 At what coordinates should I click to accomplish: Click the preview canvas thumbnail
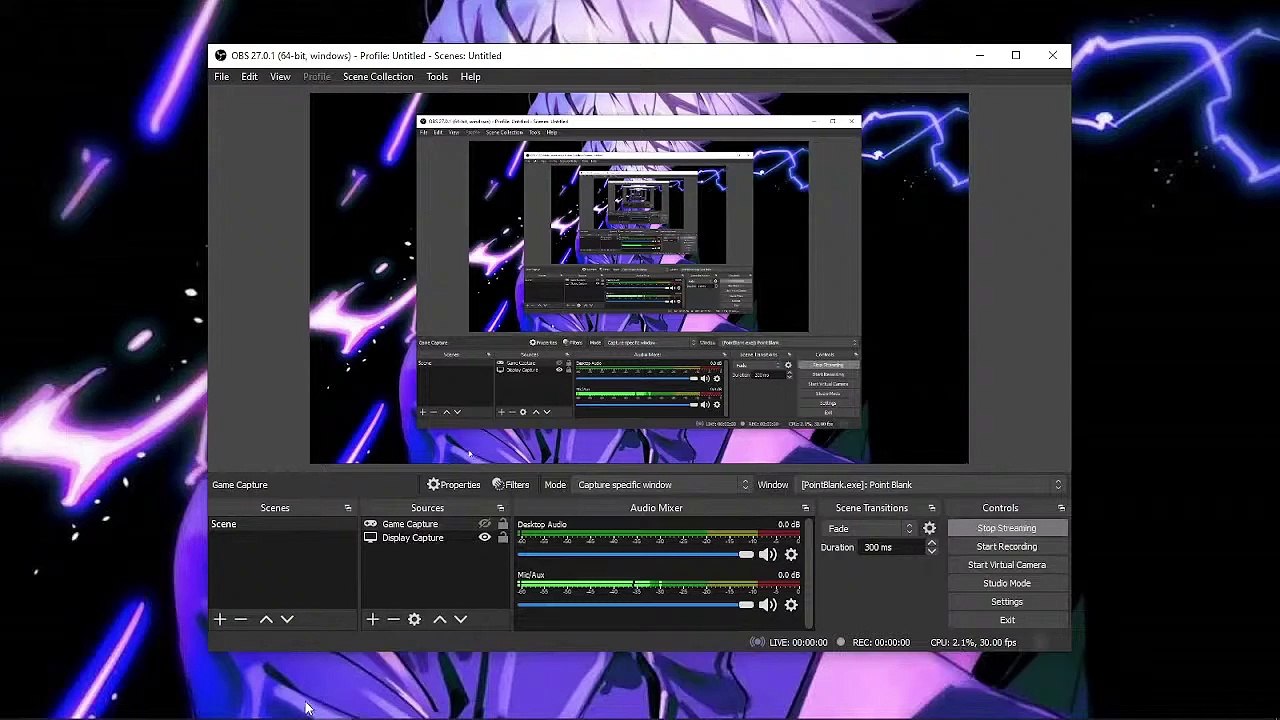point(639,279)
